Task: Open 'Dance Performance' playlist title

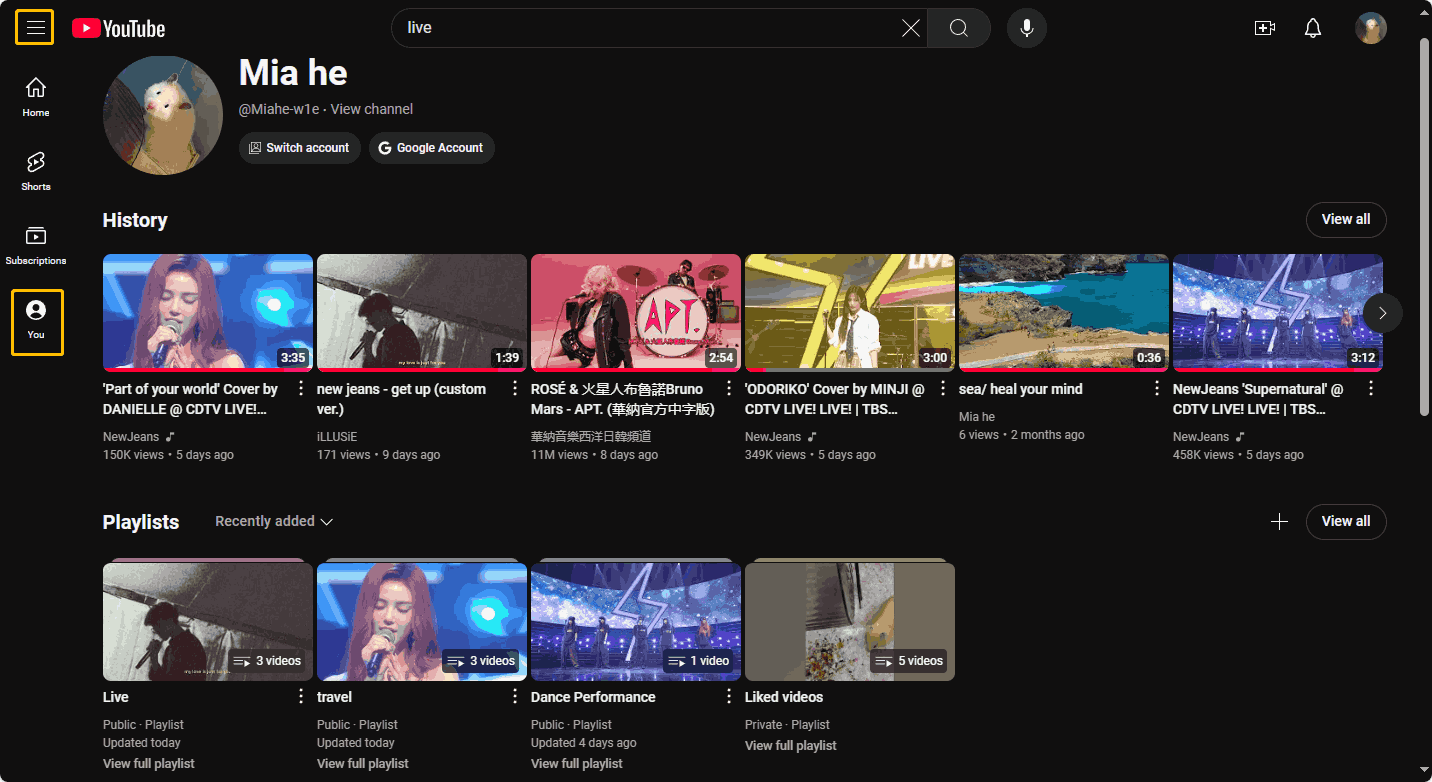Action: click(x=593, y=697)
